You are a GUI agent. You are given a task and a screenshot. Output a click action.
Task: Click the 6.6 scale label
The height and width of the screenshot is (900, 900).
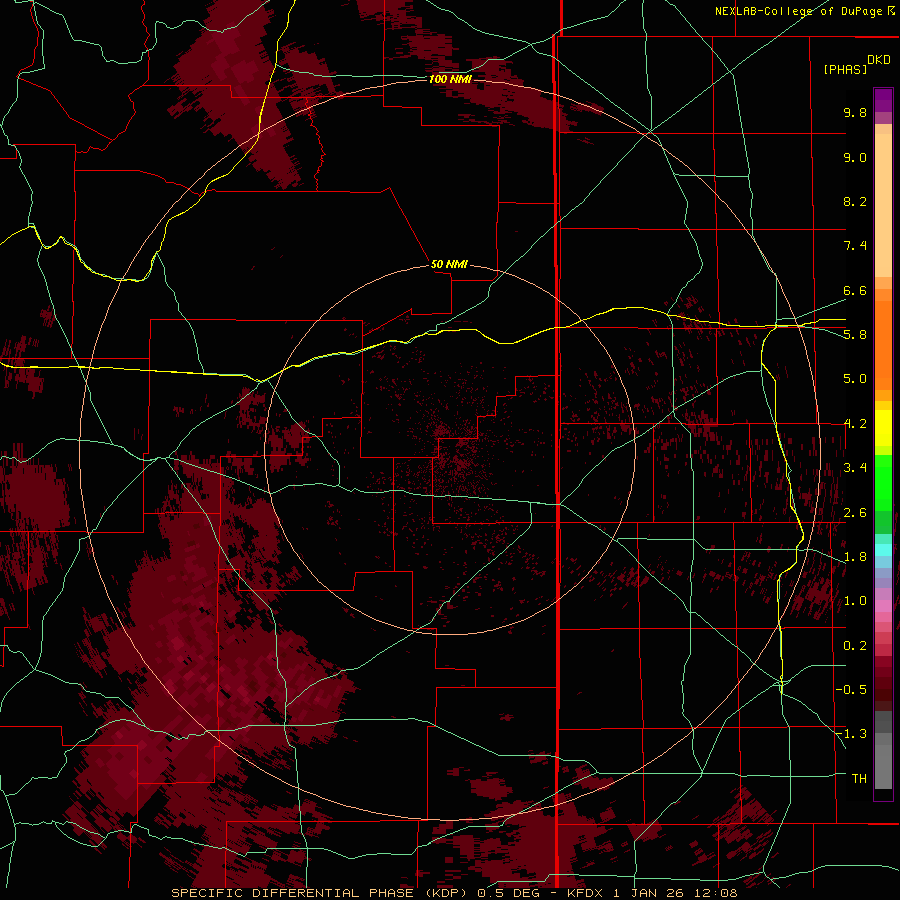pos(855,290)
